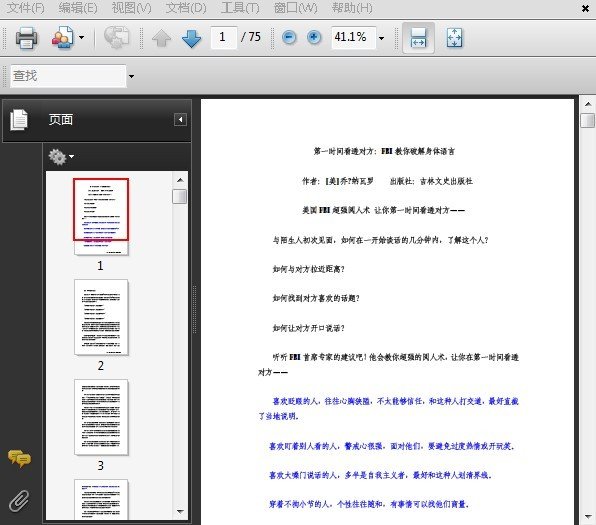
Task: Open the collaborate/share people icon
Action: click(x=63, y=38)
